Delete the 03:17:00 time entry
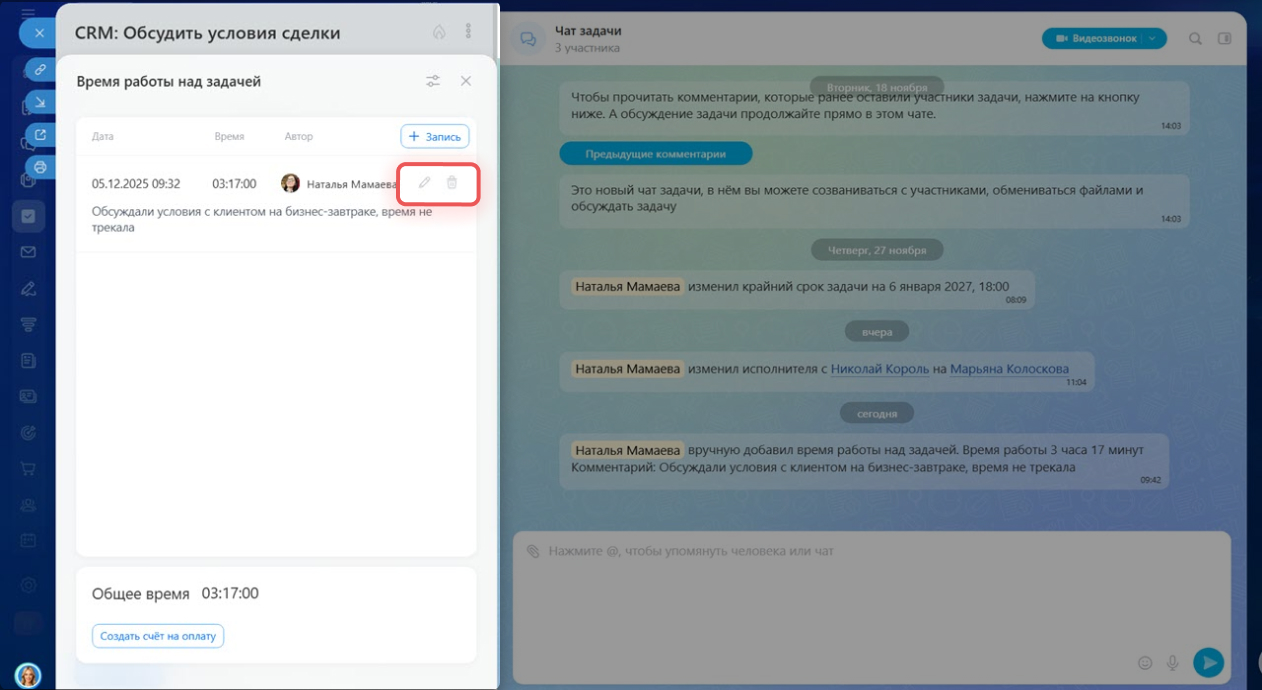This screenshot has width=1262, height=690. click(x=452, y=183)
